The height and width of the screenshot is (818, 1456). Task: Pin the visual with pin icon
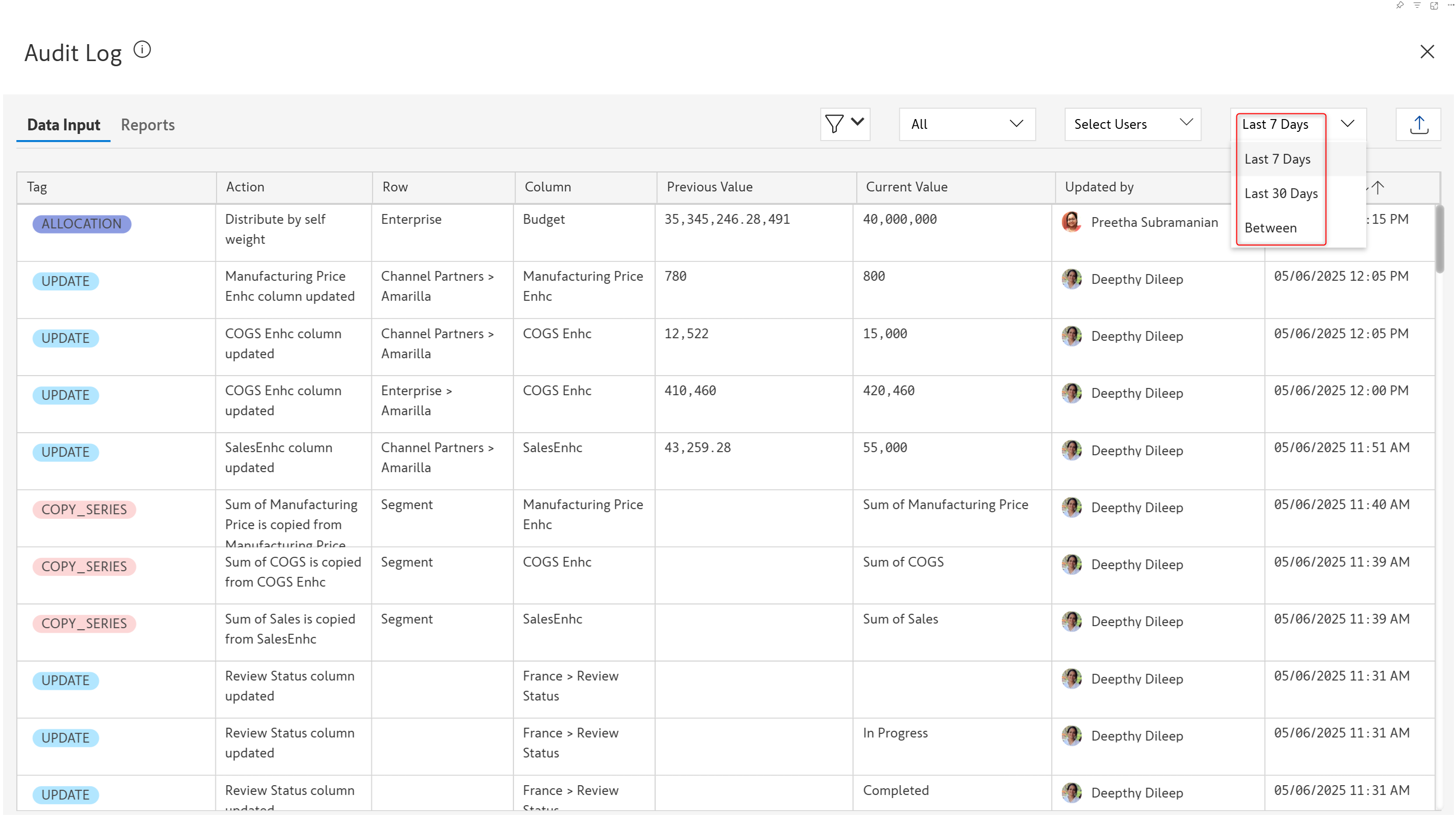(x=1399, y=5)
